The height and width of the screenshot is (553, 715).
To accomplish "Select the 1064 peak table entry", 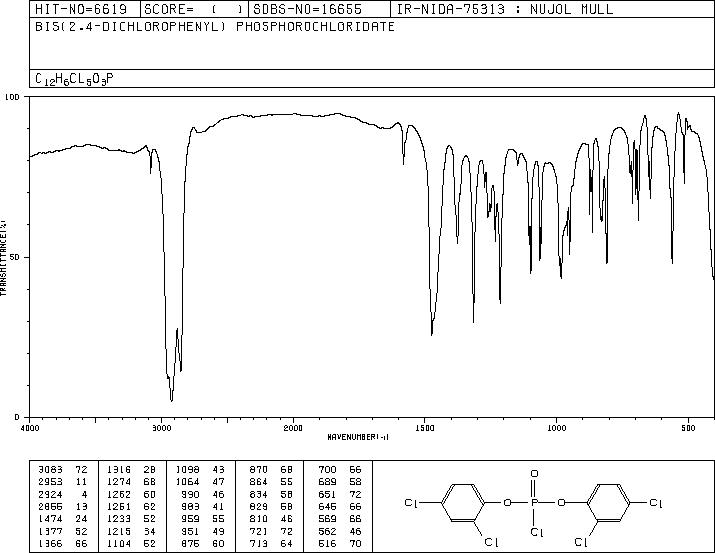I will coord(200,482).
